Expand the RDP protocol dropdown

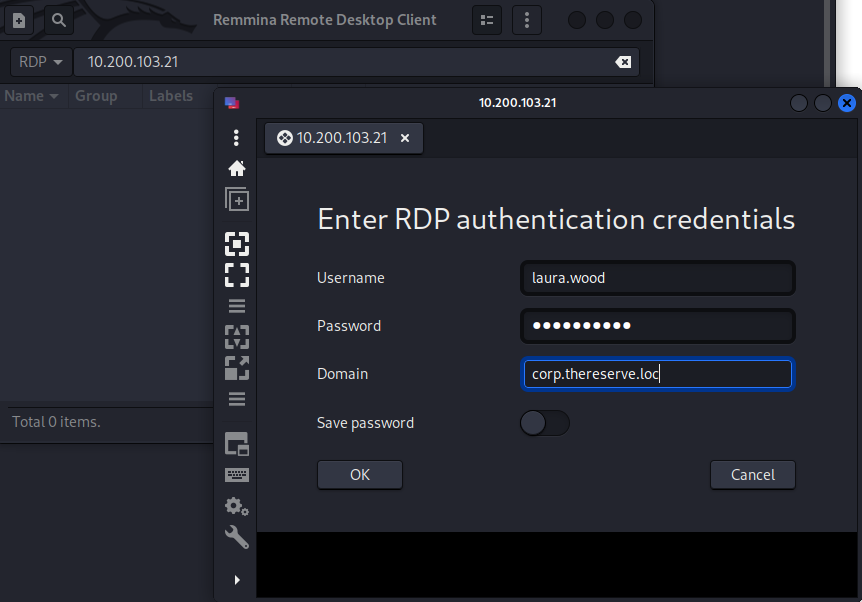tap(40, 62)
